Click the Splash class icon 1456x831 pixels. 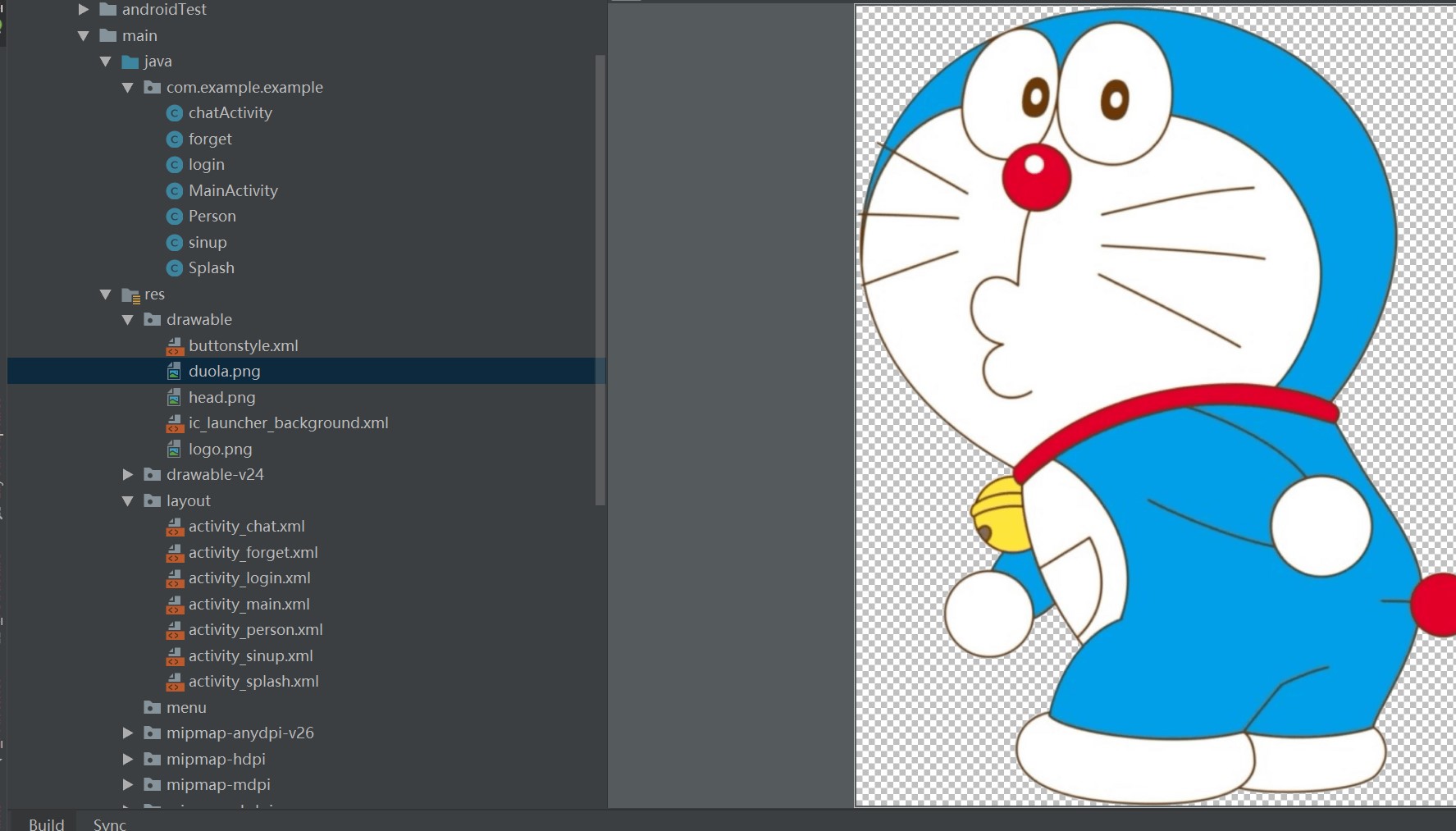point(174,268)
